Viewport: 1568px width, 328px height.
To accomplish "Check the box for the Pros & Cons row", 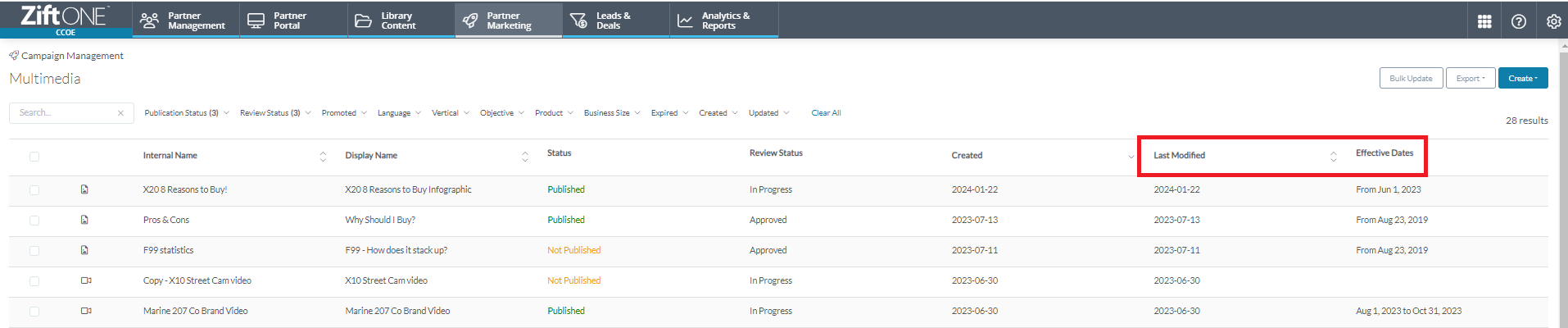I will 34,221.
